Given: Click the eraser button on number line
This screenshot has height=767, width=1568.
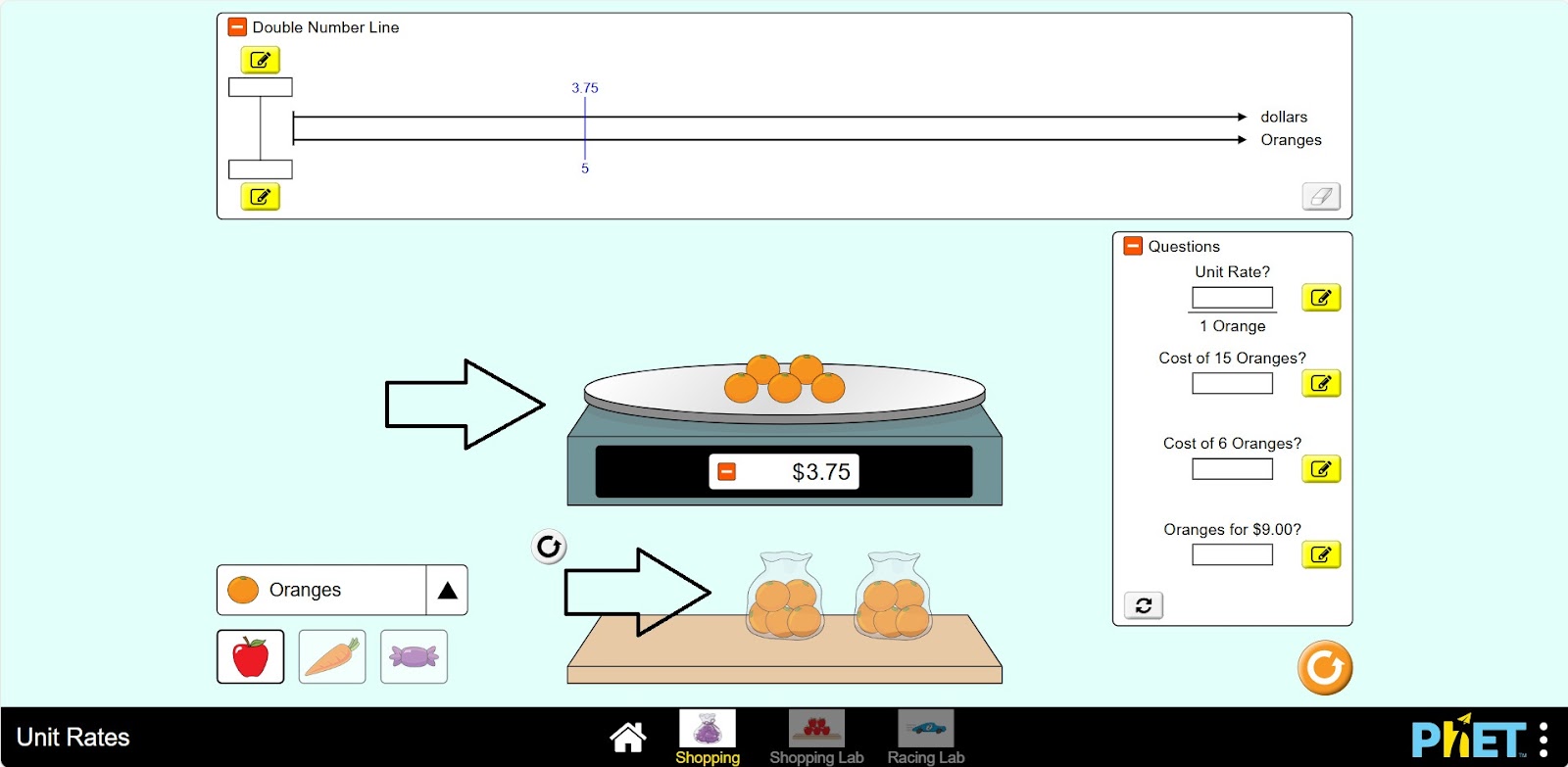Looking at the screenshot, I should point(1320,197).
